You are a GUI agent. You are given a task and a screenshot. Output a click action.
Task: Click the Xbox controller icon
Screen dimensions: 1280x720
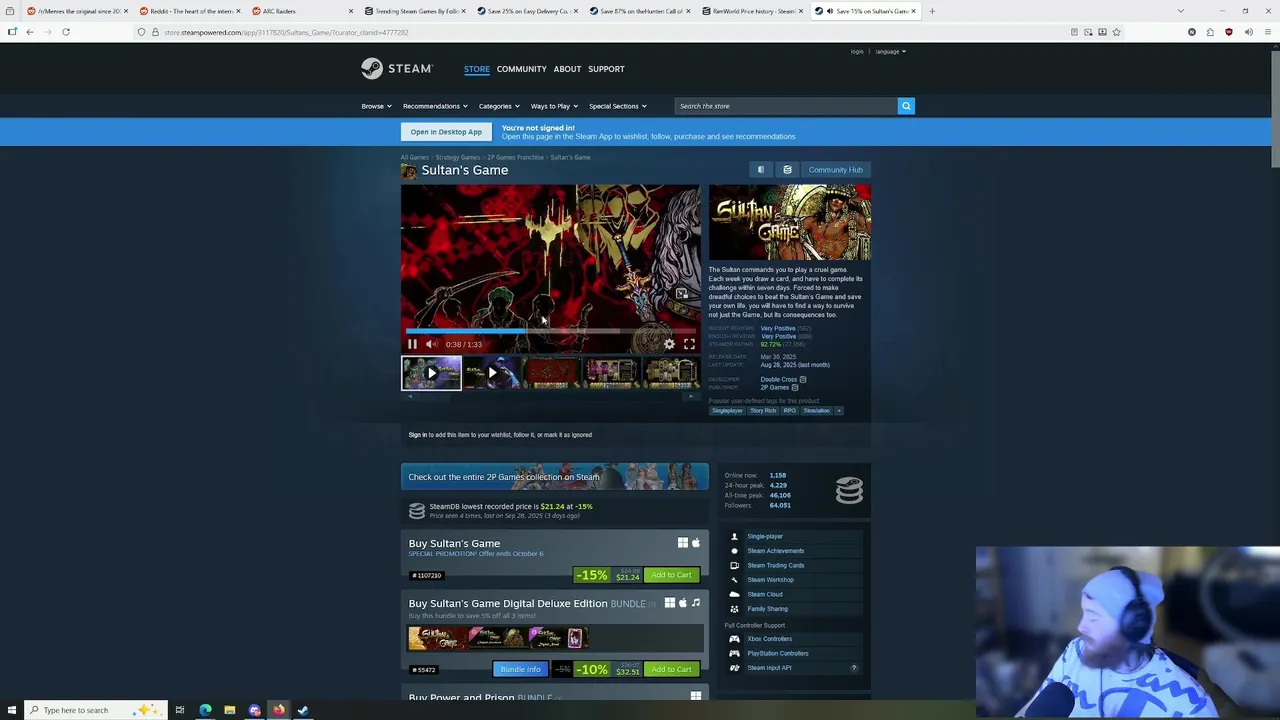[734, 639]
